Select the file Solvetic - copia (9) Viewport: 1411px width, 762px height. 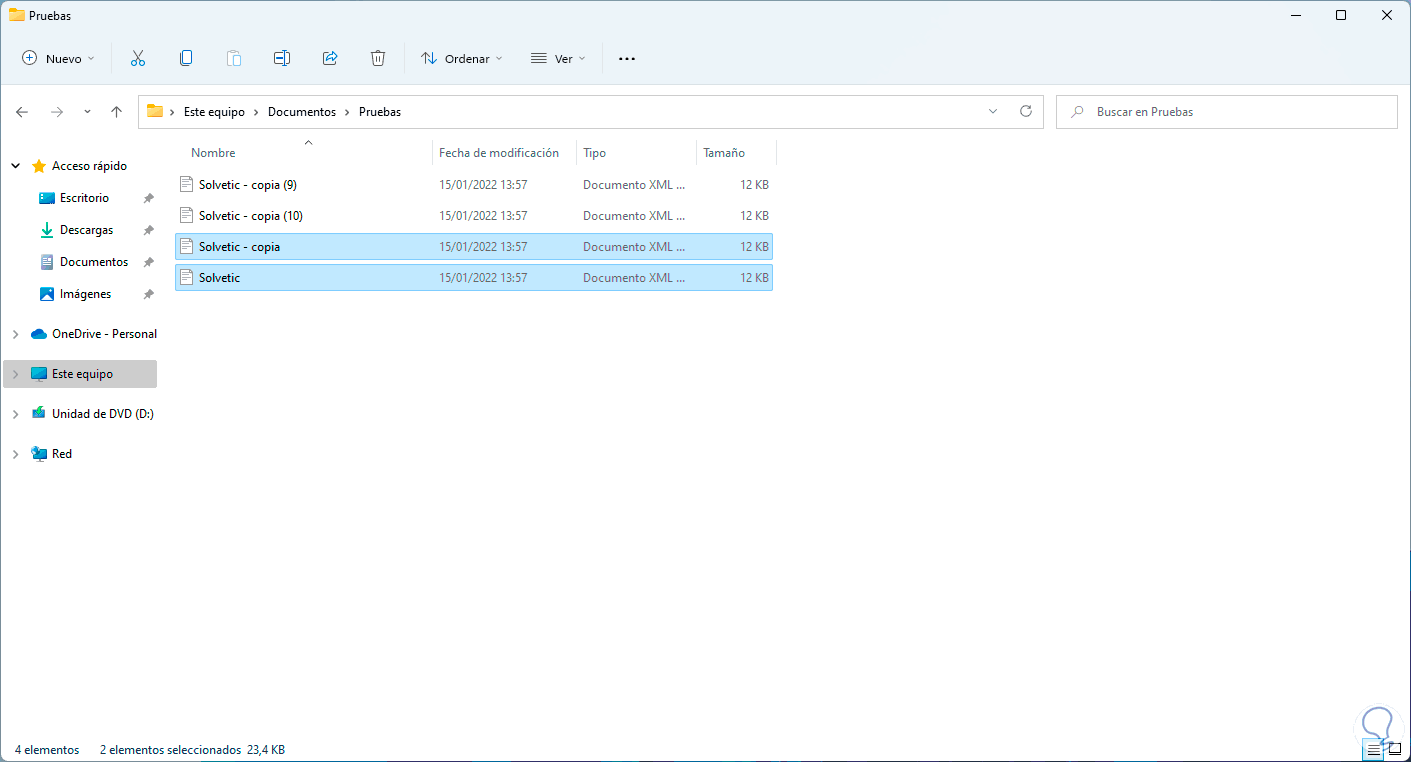point(247,185)
